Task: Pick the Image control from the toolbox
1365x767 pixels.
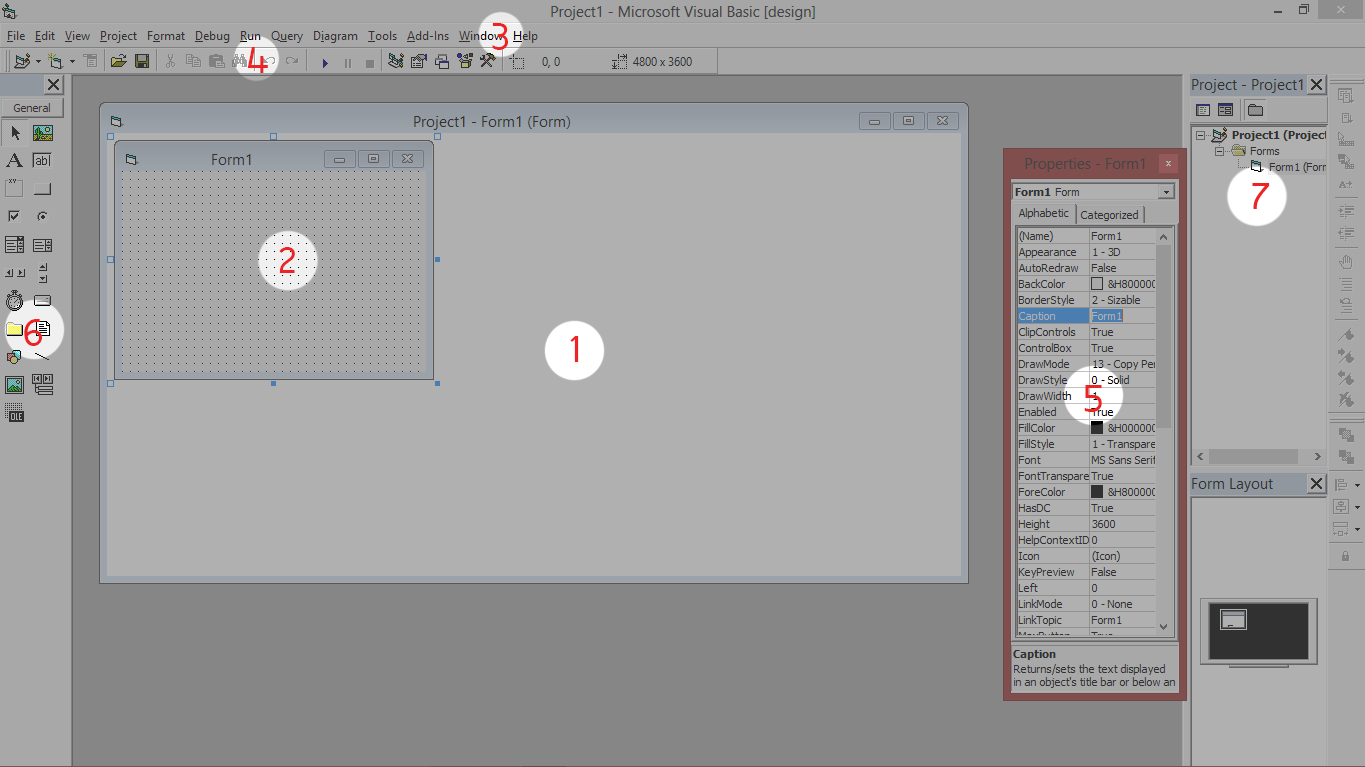Action: click(x=14, y=384)
